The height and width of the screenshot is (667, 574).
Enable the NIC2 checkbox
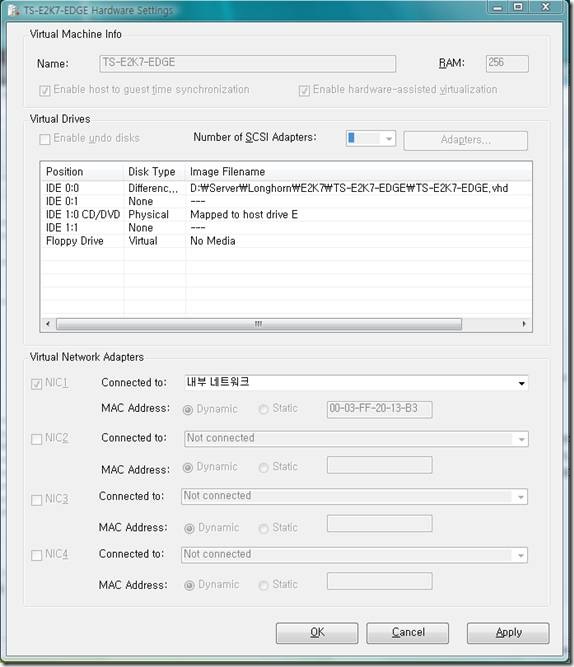pos(37,439)
